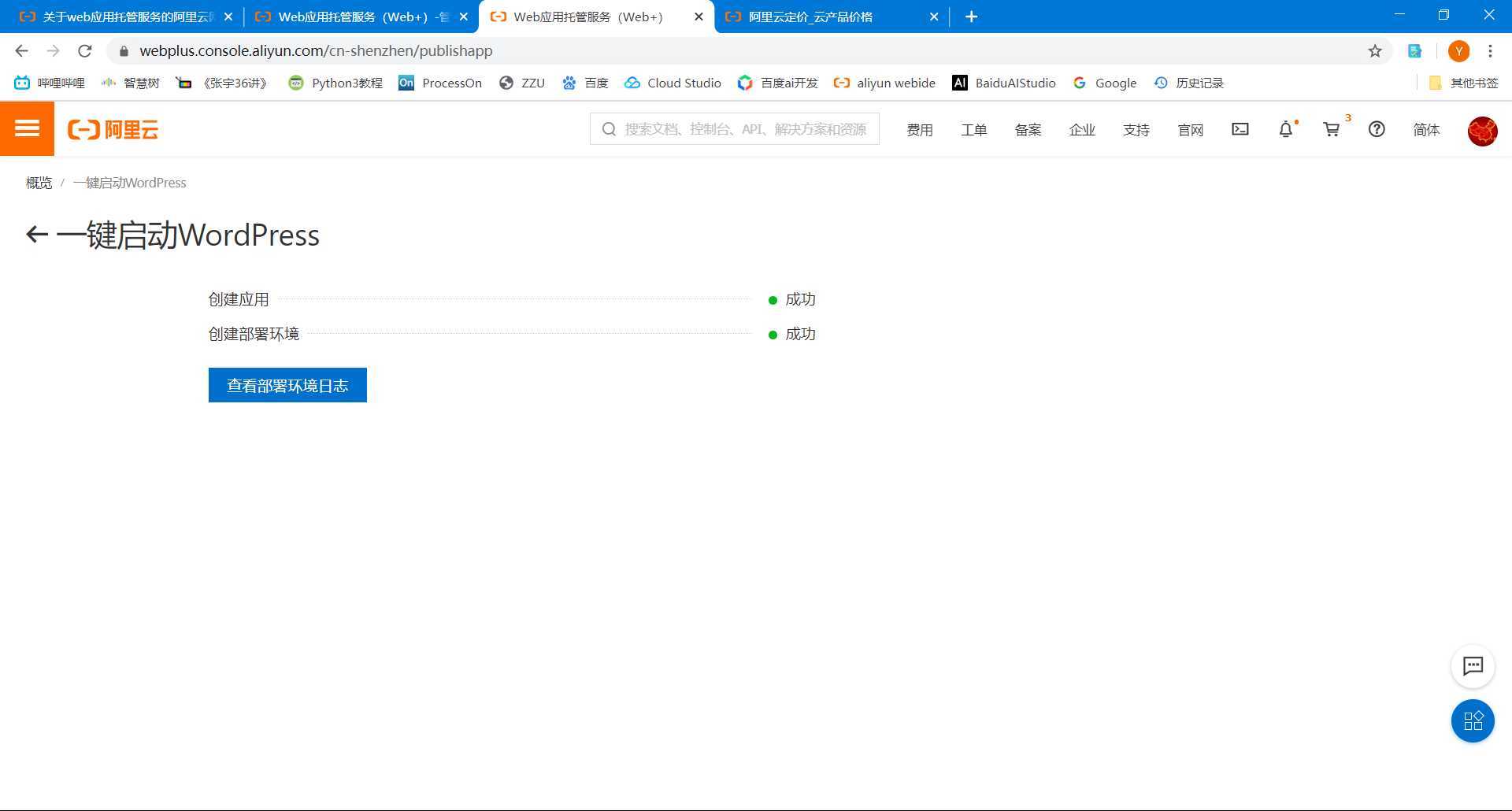
Task: Open the shopping cart
Action: click(1332, 129)
